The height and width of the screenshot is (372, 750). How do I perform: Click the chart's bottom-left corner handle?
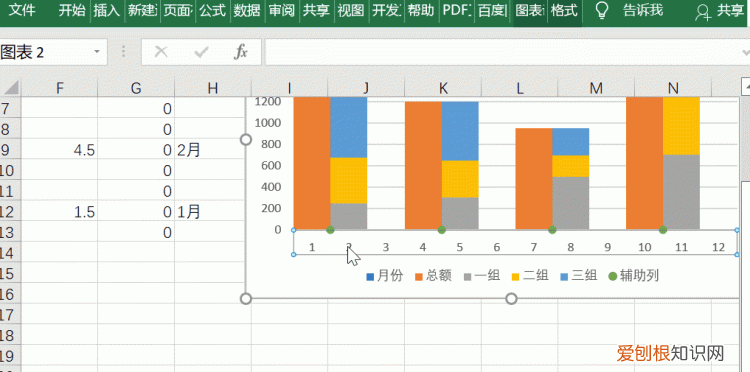tap(246, 298)
